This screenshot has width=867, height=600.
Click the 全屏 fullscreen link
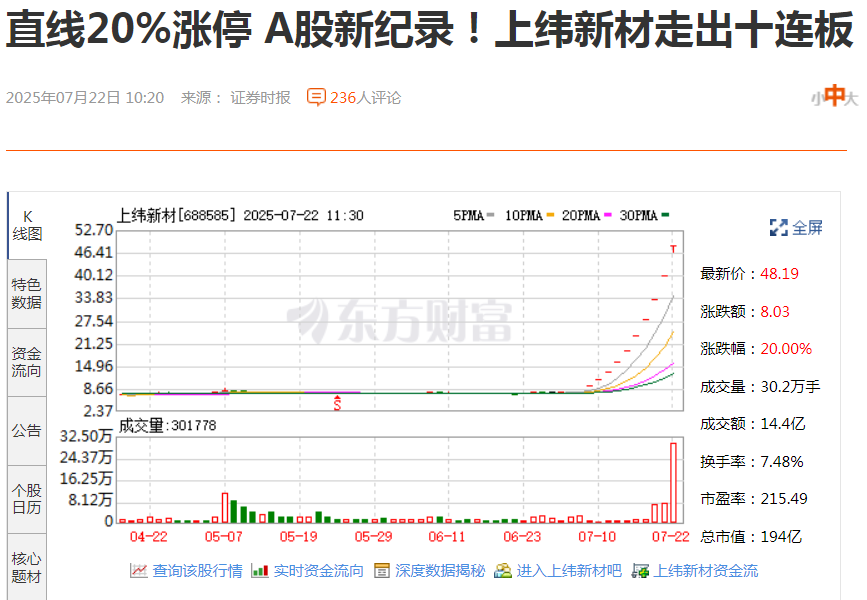click(807, 227)
